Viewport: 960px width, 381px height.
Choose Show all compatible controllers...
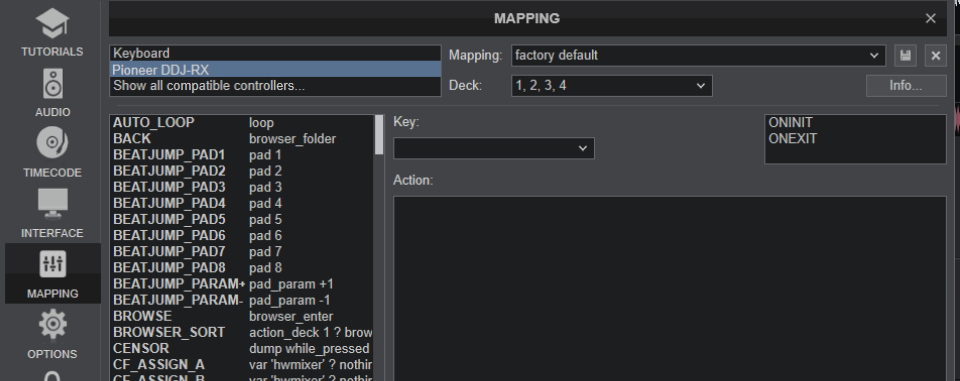click(x=275, y=86)
